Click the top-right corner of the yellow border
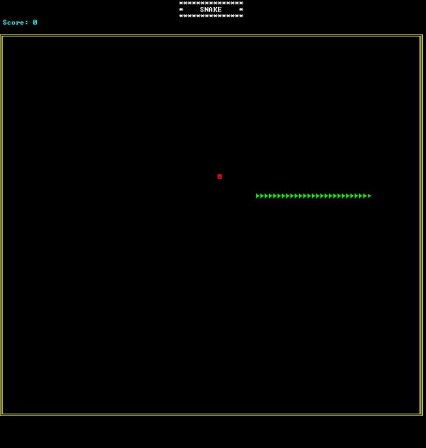This screenshot has height=448, width=426. 421,36
